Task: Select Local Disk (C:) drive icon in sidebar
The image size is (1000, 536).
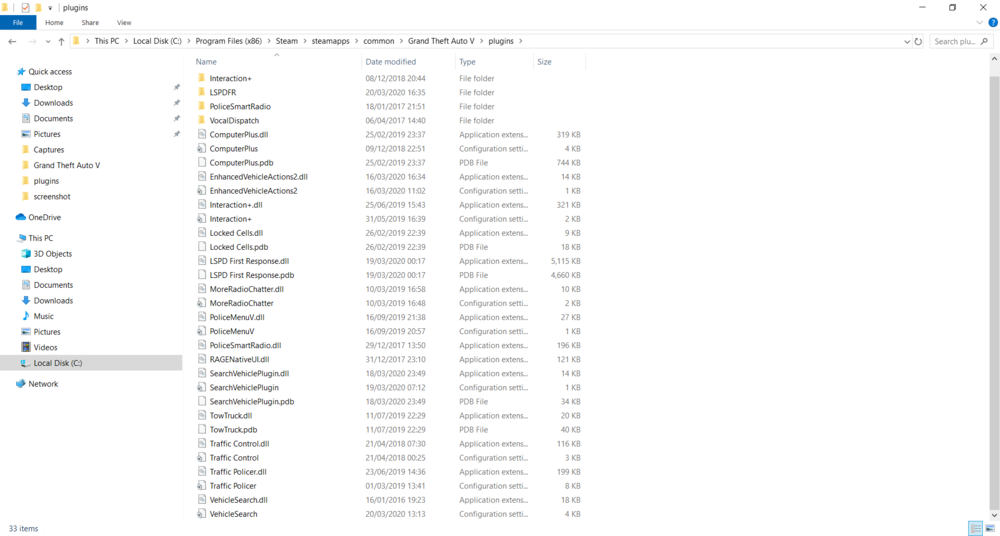Action: (x=26, y=363)
